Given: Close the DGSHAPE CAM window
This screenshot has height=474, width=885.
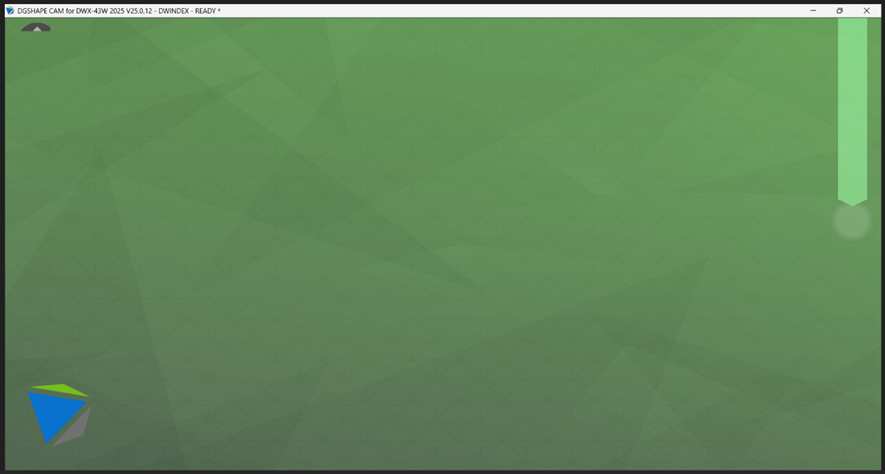Looking at the screenshot, I should point(866,11).
